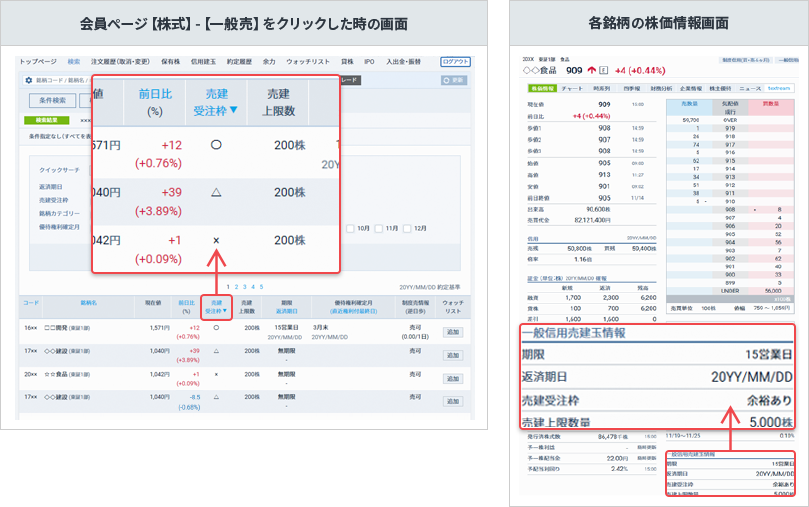The height and width of the screenshot is (507, 809).
Task: Click the circle availability mark for □□開発
Action: coord(216,327)
